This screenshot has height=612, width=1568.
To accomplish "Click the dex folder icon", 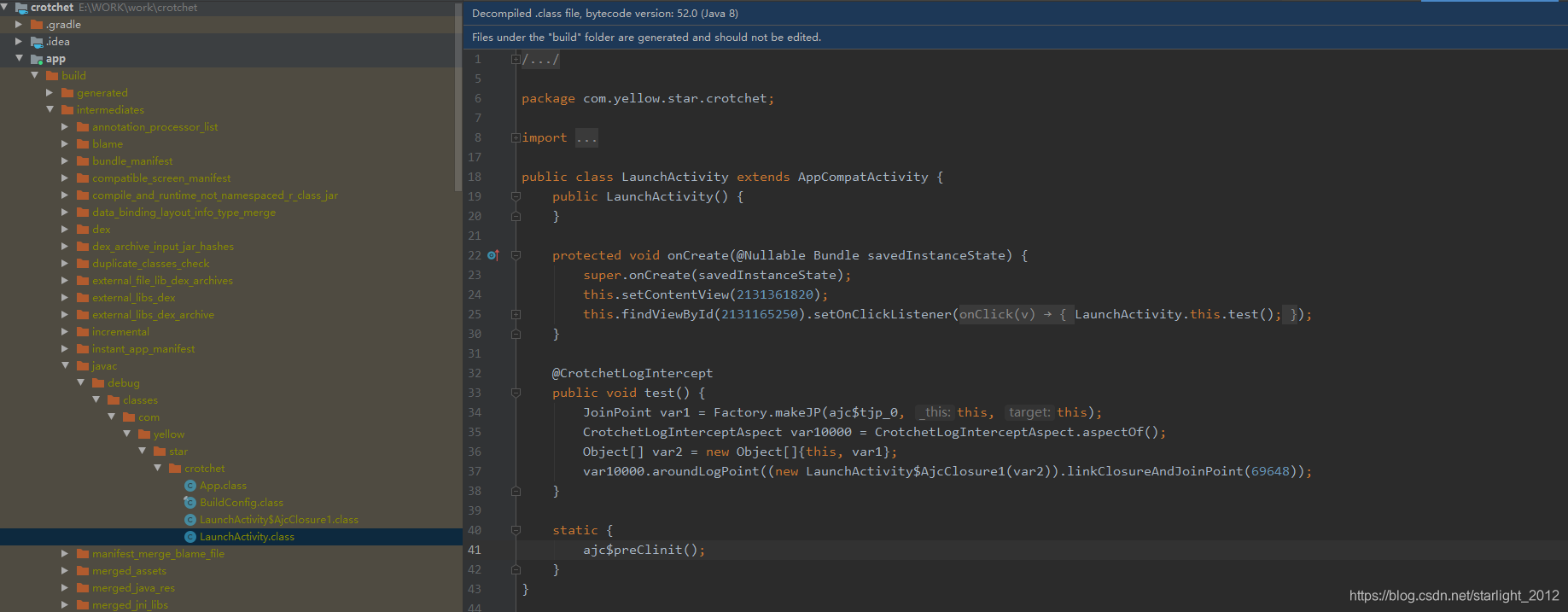I will [x=83, y=230].
